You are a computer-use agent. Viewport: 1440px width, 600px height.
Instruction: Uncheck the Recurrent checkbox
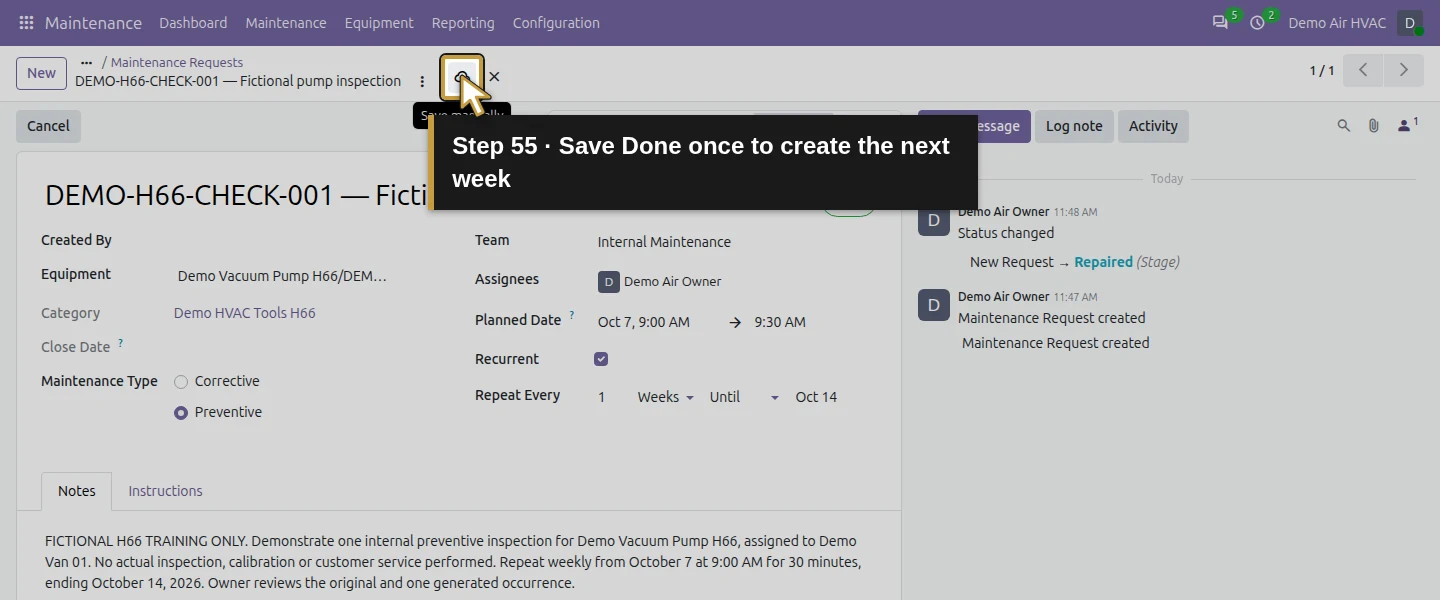601,359
